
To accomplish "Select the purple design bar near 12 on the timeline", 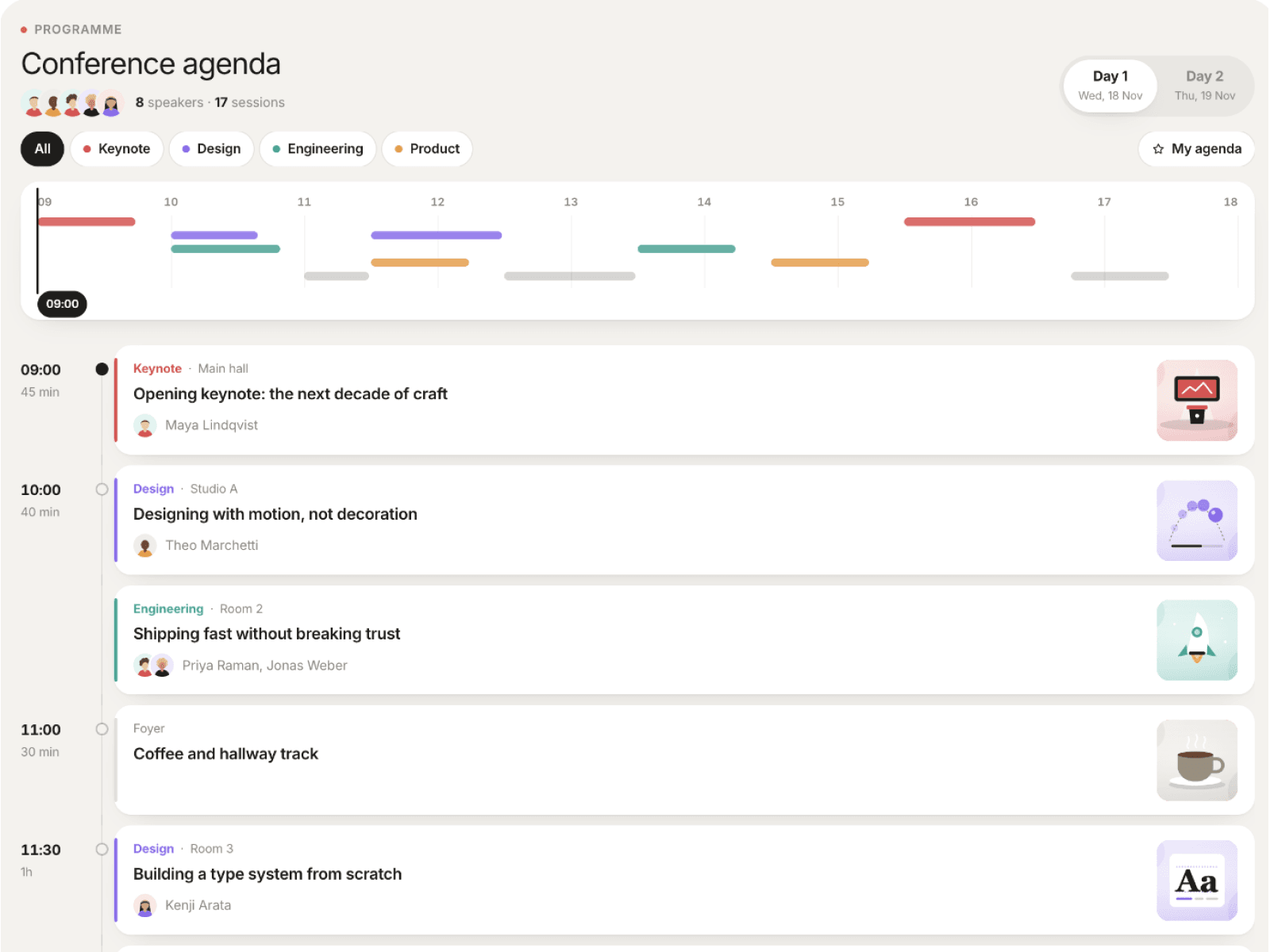I will (x=436, y=236).
